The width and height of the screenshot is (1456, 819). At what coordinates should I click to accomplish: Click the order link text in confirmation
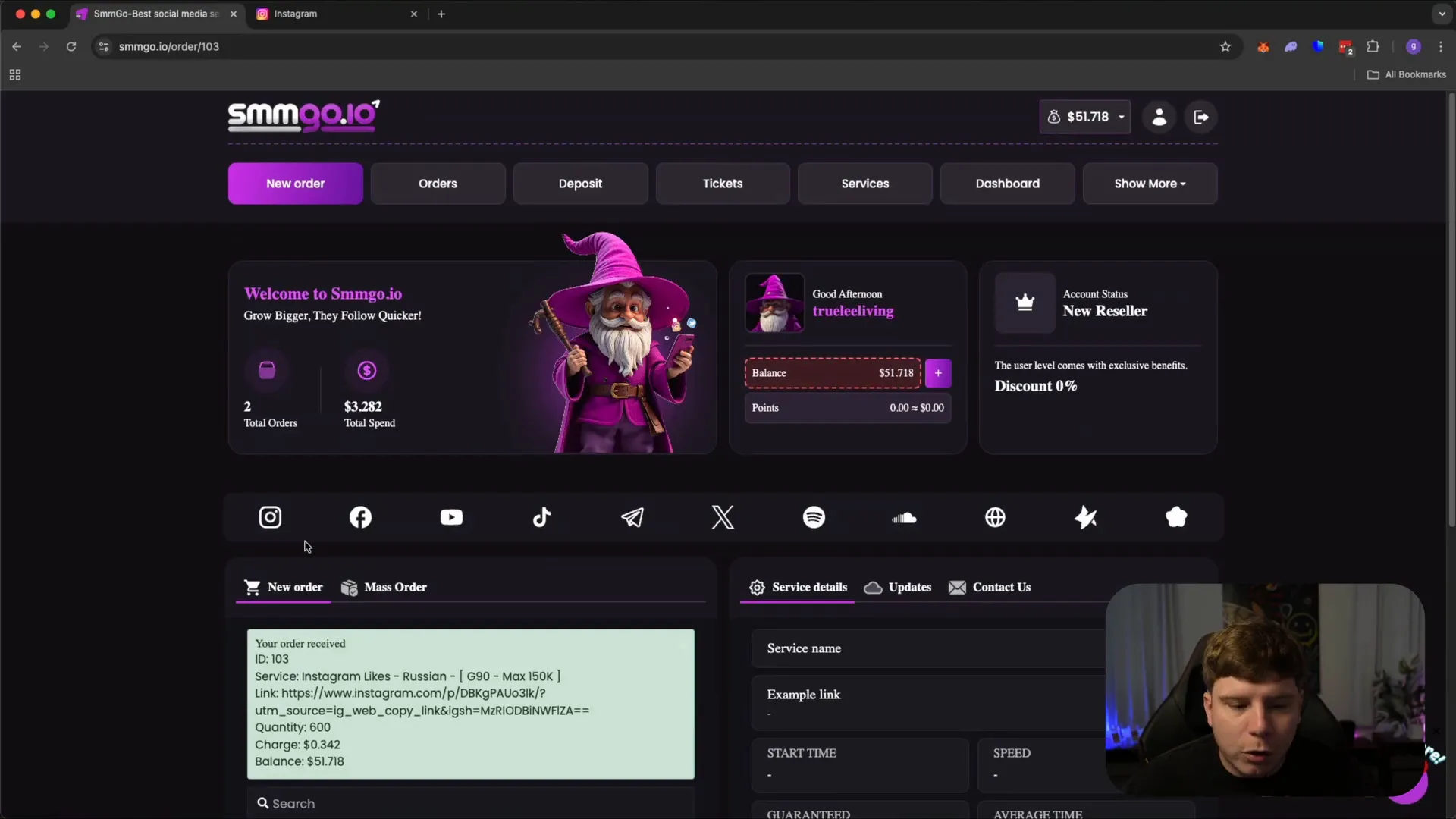[422, 701]
